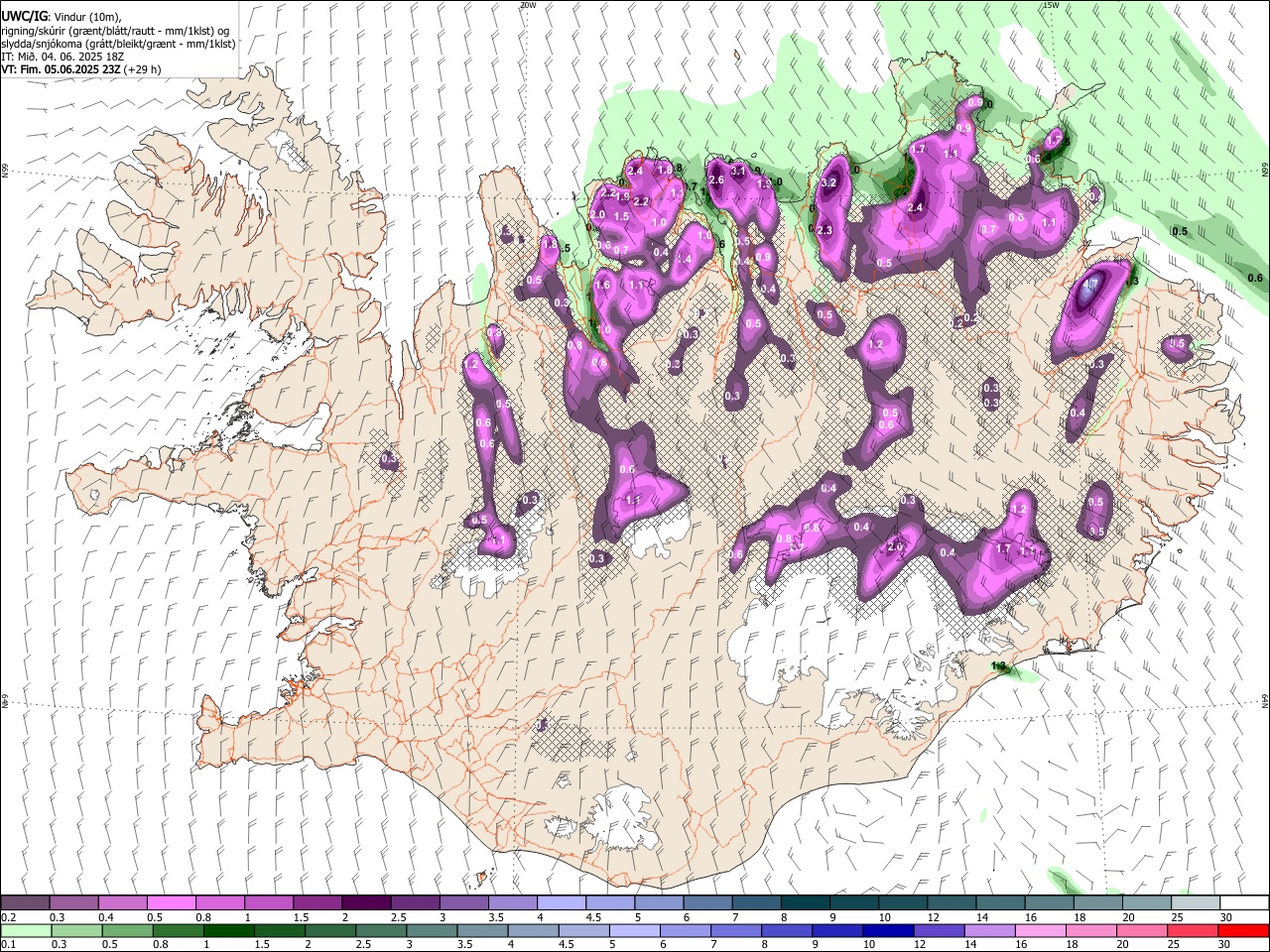Click the 'IT: Mið. 04. 06. 2025 18Z' line
The height and width of the screenshot is (952, 1270).
pyautogui.click(x=63, y=57)
